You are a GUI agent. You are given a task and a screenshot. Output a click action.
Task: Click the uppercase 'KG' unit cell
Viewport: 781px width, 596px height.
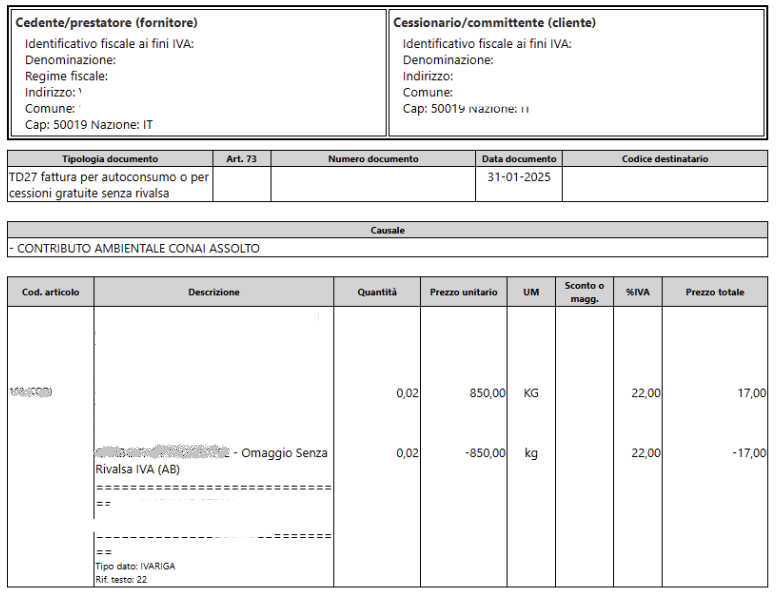531,393
